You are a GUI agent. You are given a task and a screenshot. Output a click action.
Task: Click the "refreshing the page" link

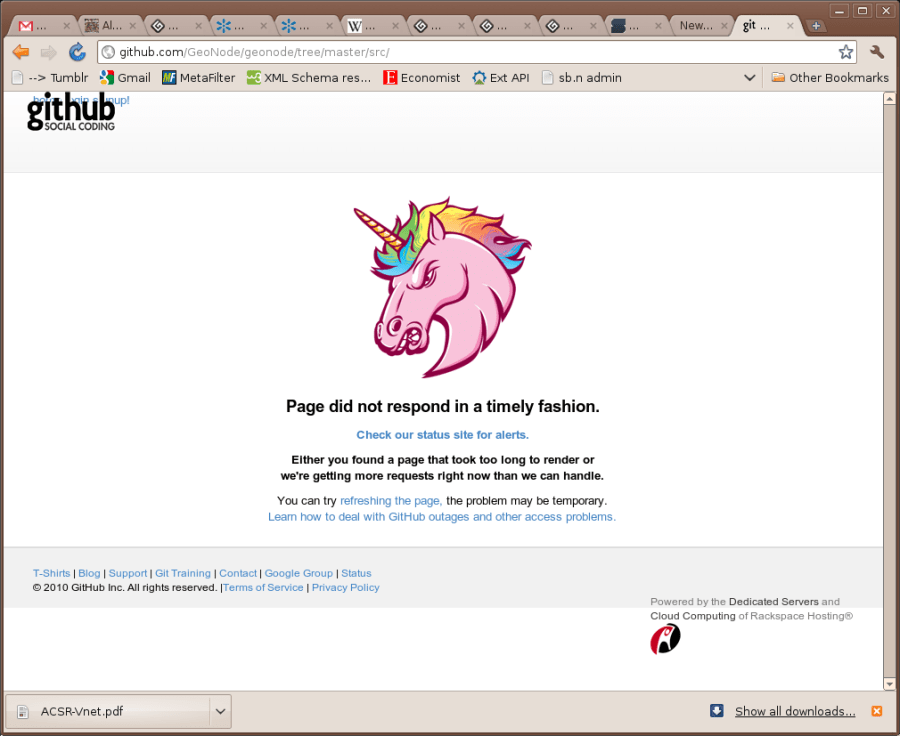390,500
